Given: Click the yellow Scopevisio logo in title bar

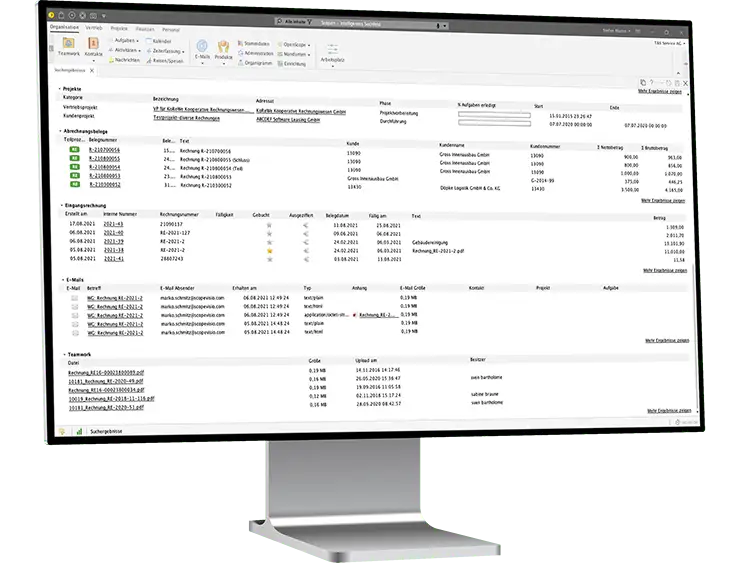Looking at the screenshot, I should pyautogui.click(x=51, y=16).
